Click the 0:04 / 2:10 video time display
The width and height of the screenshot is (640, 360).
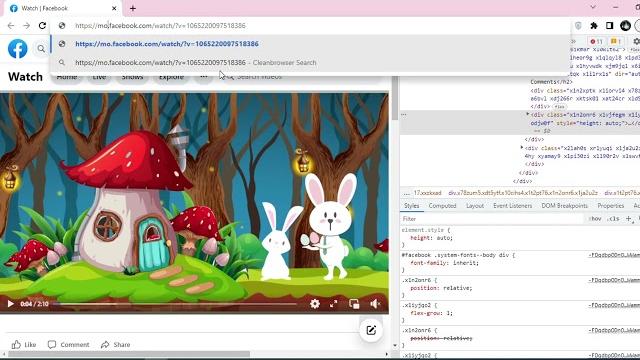[x=34, y=304]
